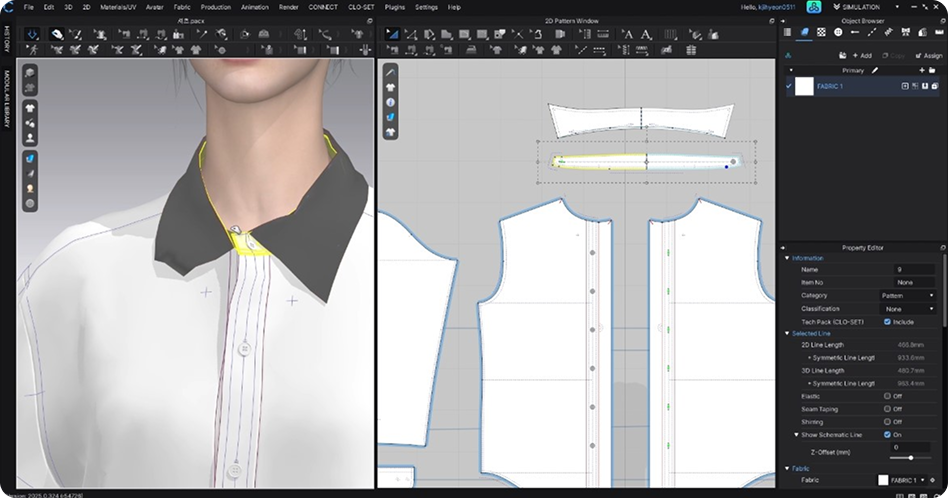Click the Button tab icon in Object Browser
Screen dimensions: 948x498
[837, 32]
